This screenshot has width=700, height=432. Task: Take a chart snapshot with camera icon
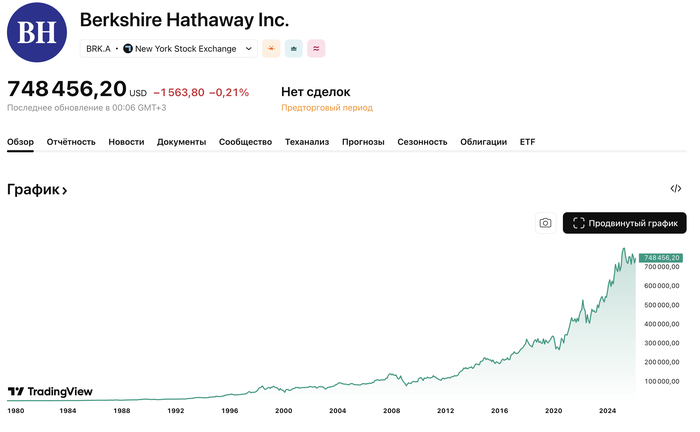pyautogui.click(x=545, y=223)
